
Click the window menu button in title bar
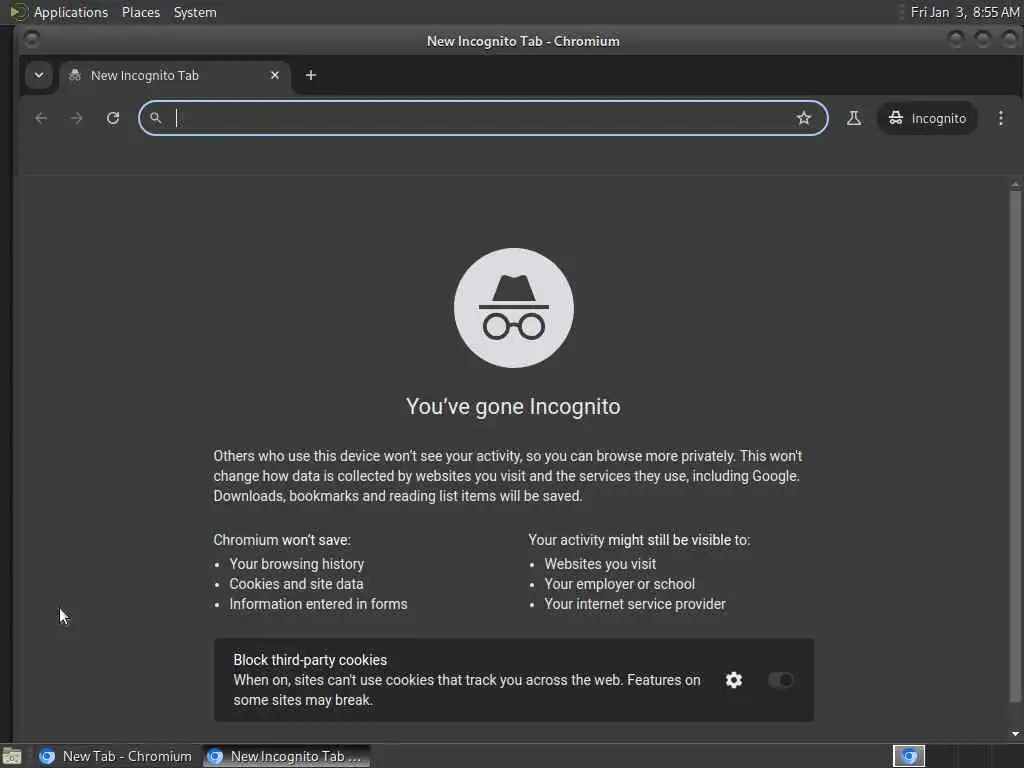(x=31, y=40)
